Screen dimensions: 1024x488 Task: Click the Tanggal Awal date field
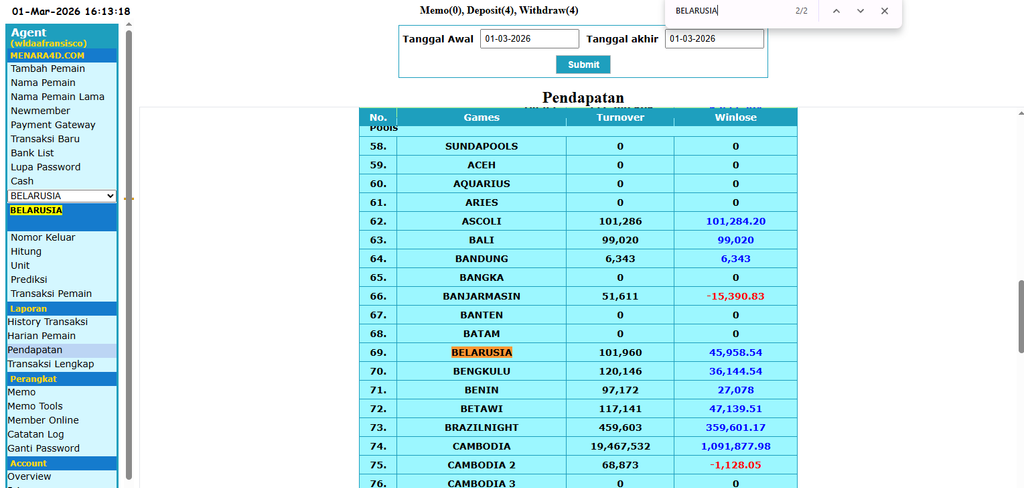click(530, 39)
